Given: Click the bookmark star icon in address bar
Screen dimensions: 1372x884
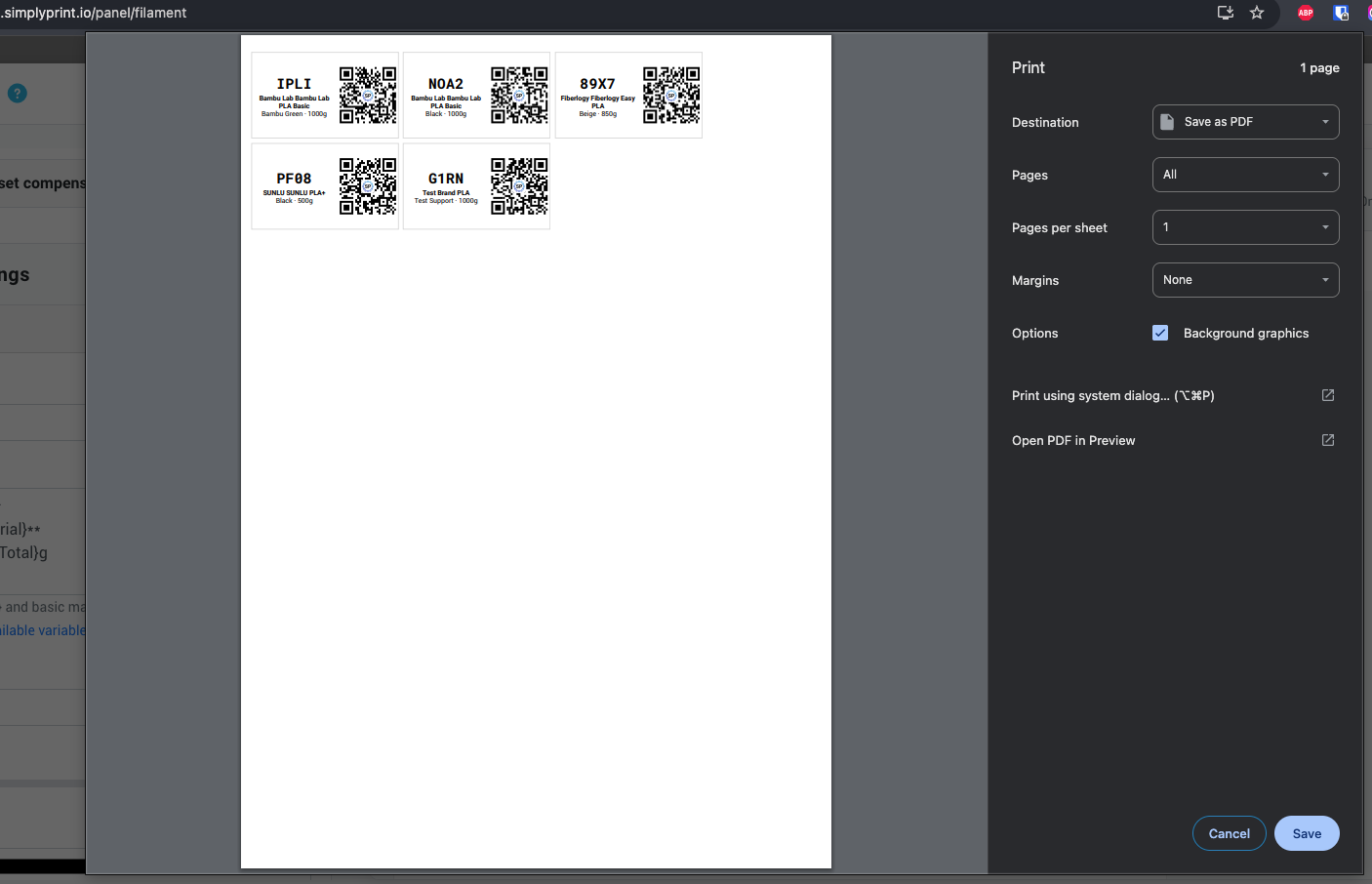Looking at the screenshot, I should click(1257, 13).
